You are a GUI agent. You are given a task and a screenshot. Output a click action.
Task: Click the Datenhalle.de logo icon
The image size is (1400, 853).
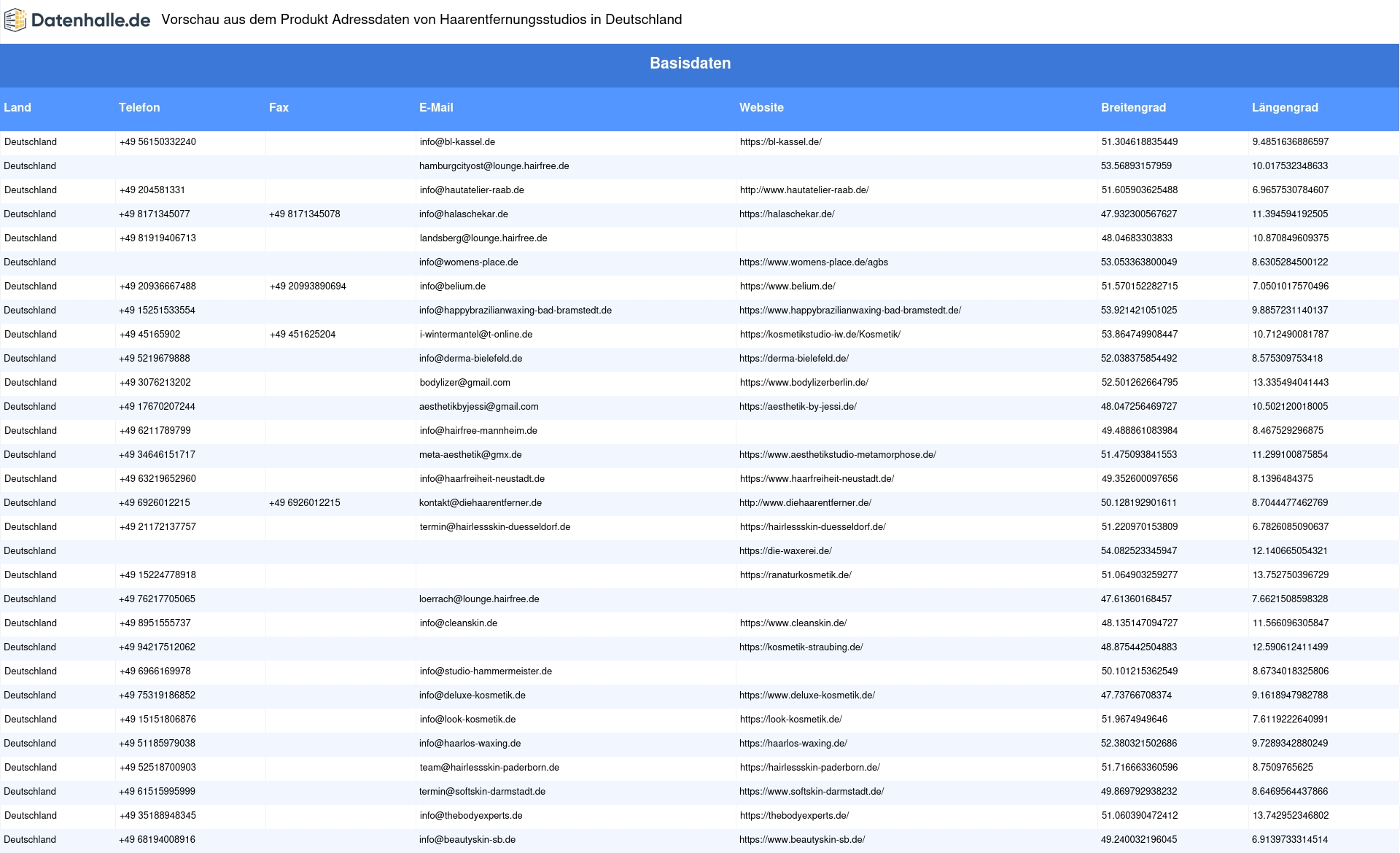pyautogui.click(x=15, y=20)
